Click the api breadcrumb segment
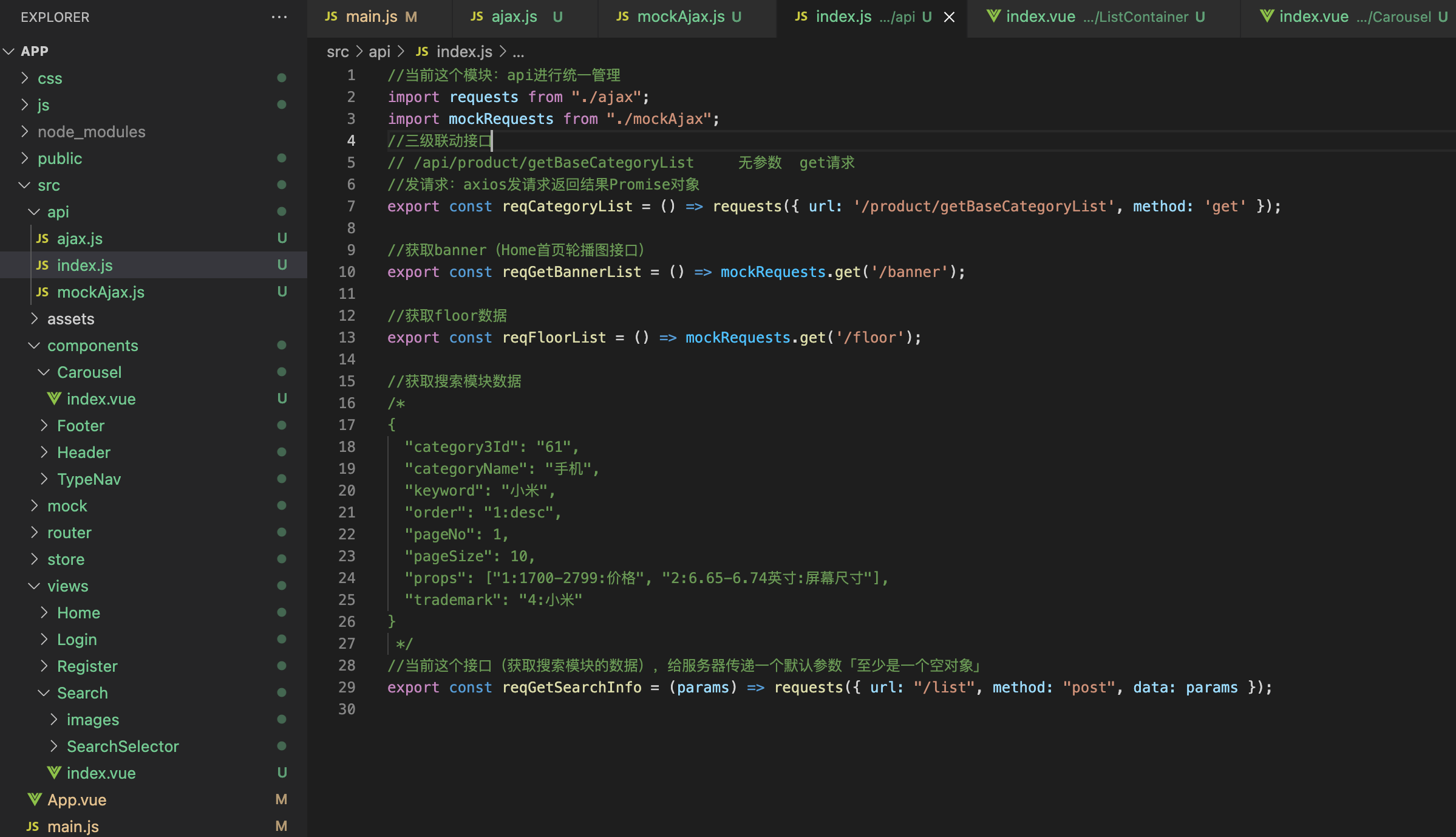The width and height of the screenshot is (1456, 837). (x=379, y=52)
